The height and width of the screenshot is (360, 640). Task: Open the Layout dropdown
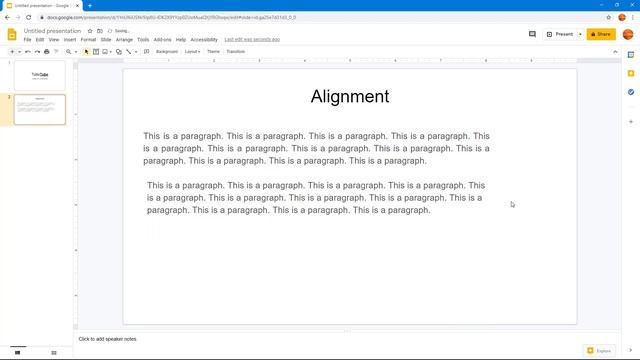pos(192,52)
